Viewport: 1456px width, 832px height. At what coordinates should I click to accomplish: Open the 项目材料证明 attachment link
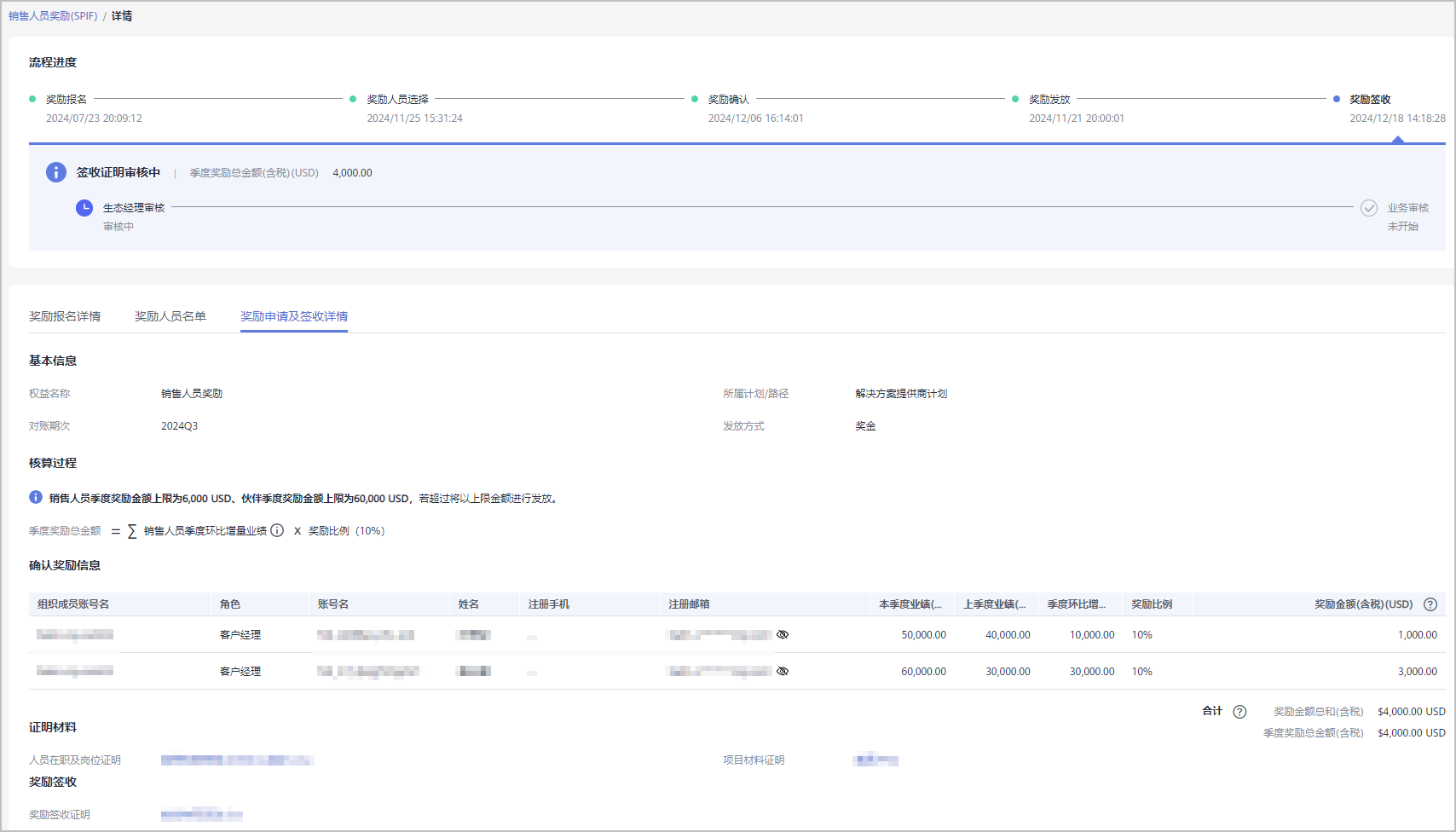875,760
